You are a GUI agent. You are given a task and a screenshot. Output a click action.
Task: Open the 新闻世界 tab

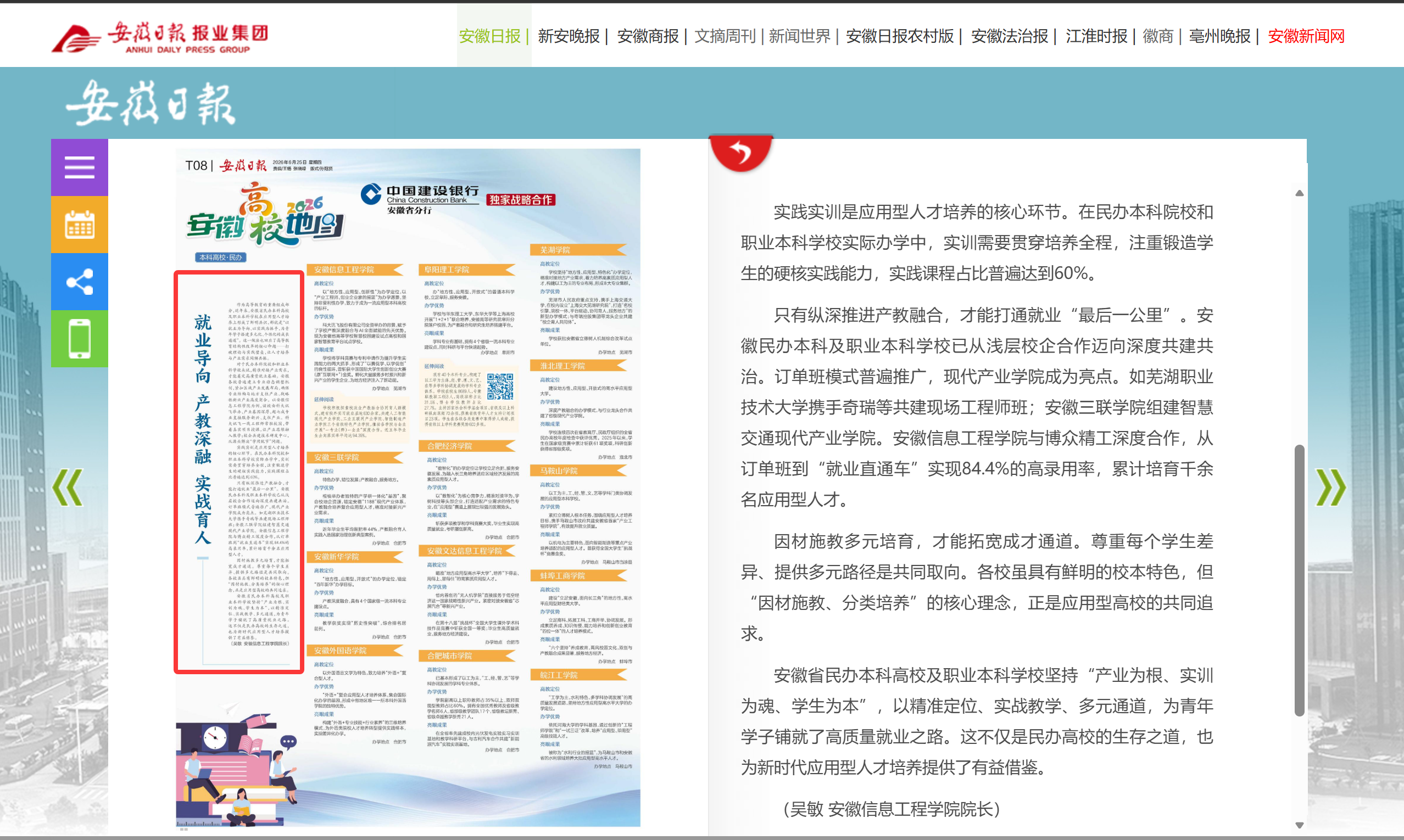(799, 36)
